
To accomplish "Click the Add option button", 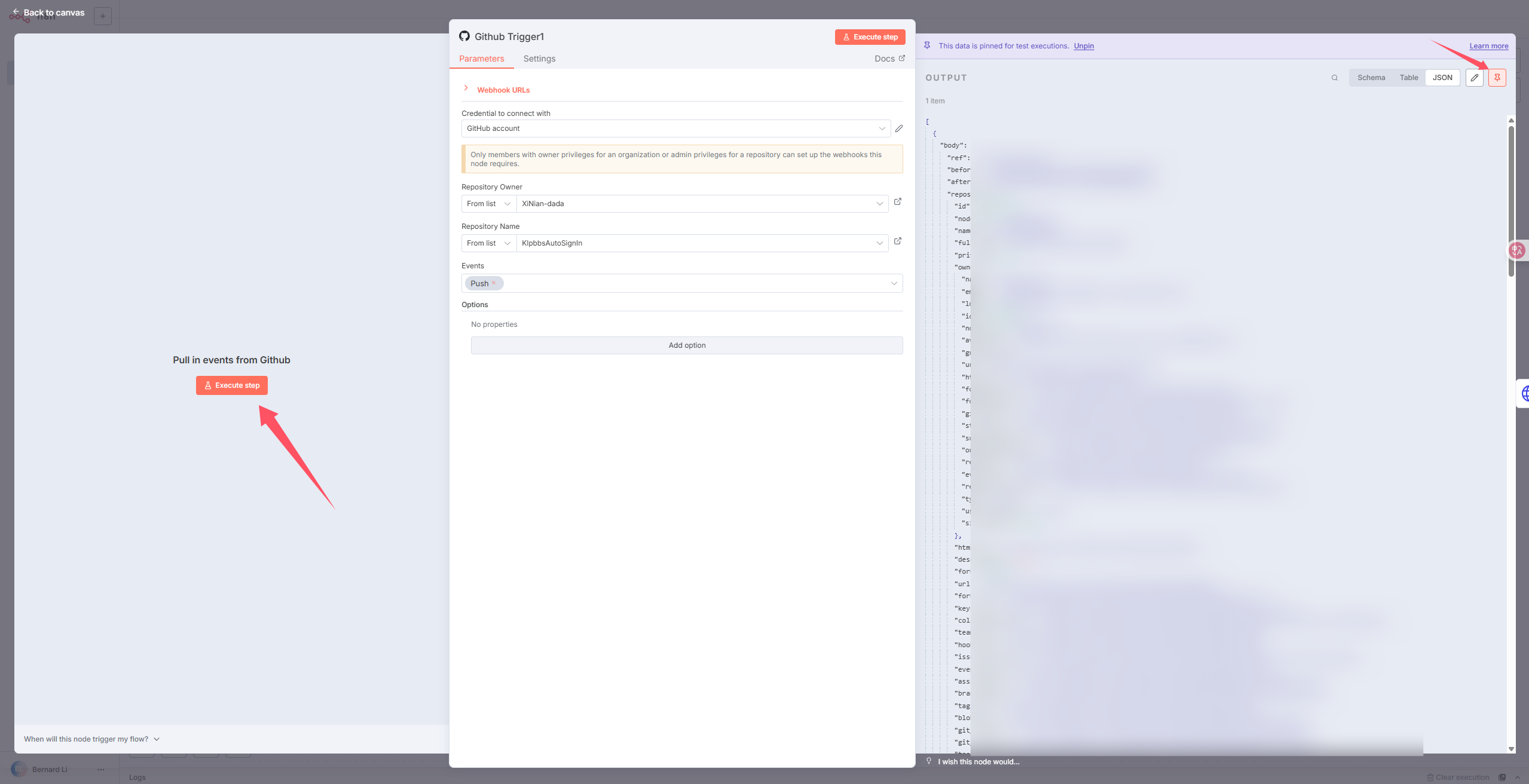I will pos(686,345).
